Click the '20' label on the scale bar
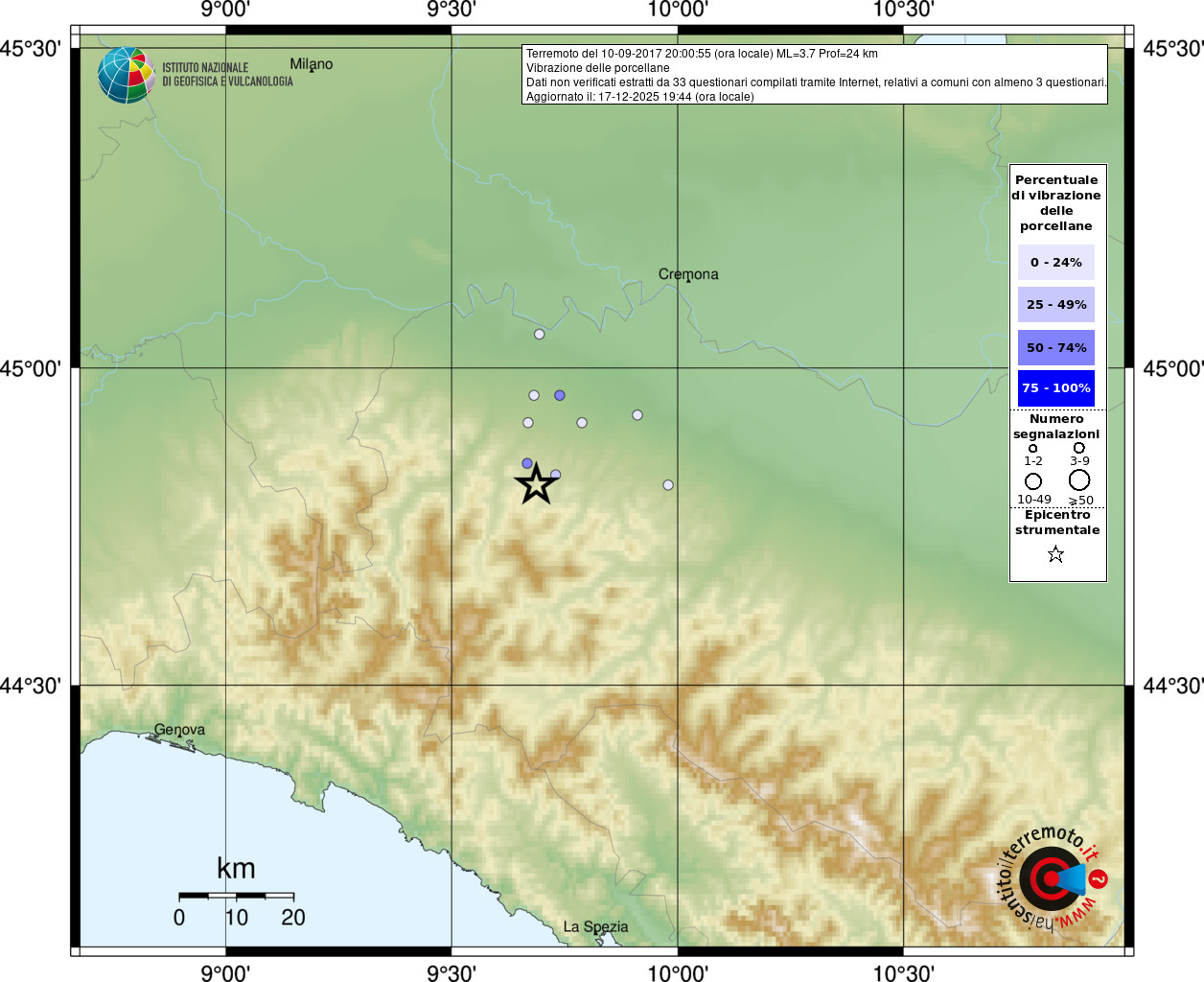Screen dimensions: 1204x982 pyautogui.click(x=293, y=918)
